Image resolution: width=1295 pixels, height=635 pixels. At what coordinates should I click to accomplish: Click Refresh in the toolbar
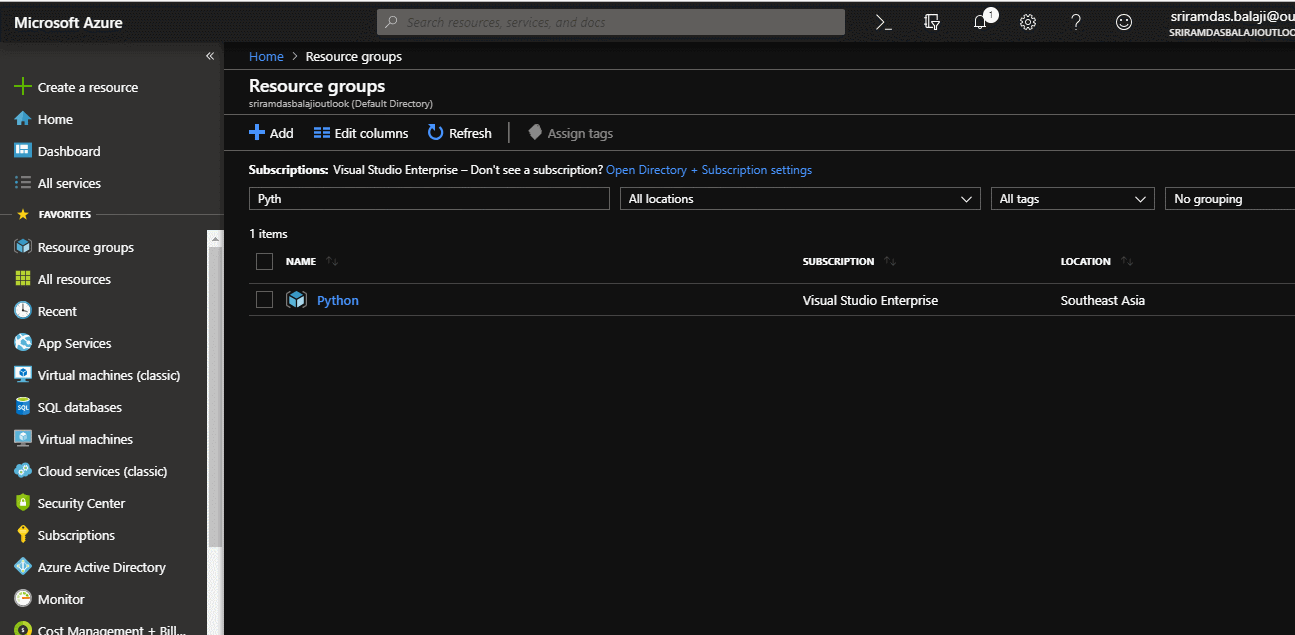pyautogui.click(x=460, y=133)
